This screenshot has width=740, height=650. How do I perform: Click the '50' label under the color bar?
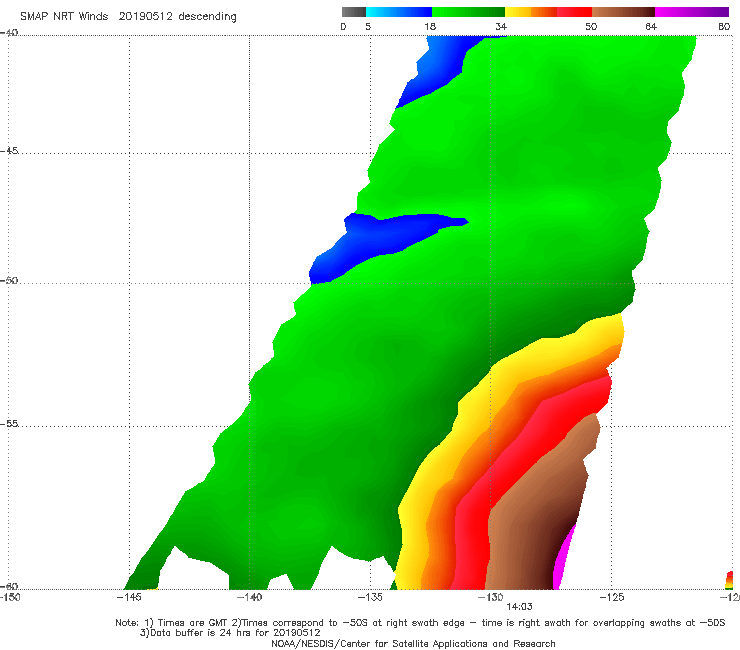(591, 26)
